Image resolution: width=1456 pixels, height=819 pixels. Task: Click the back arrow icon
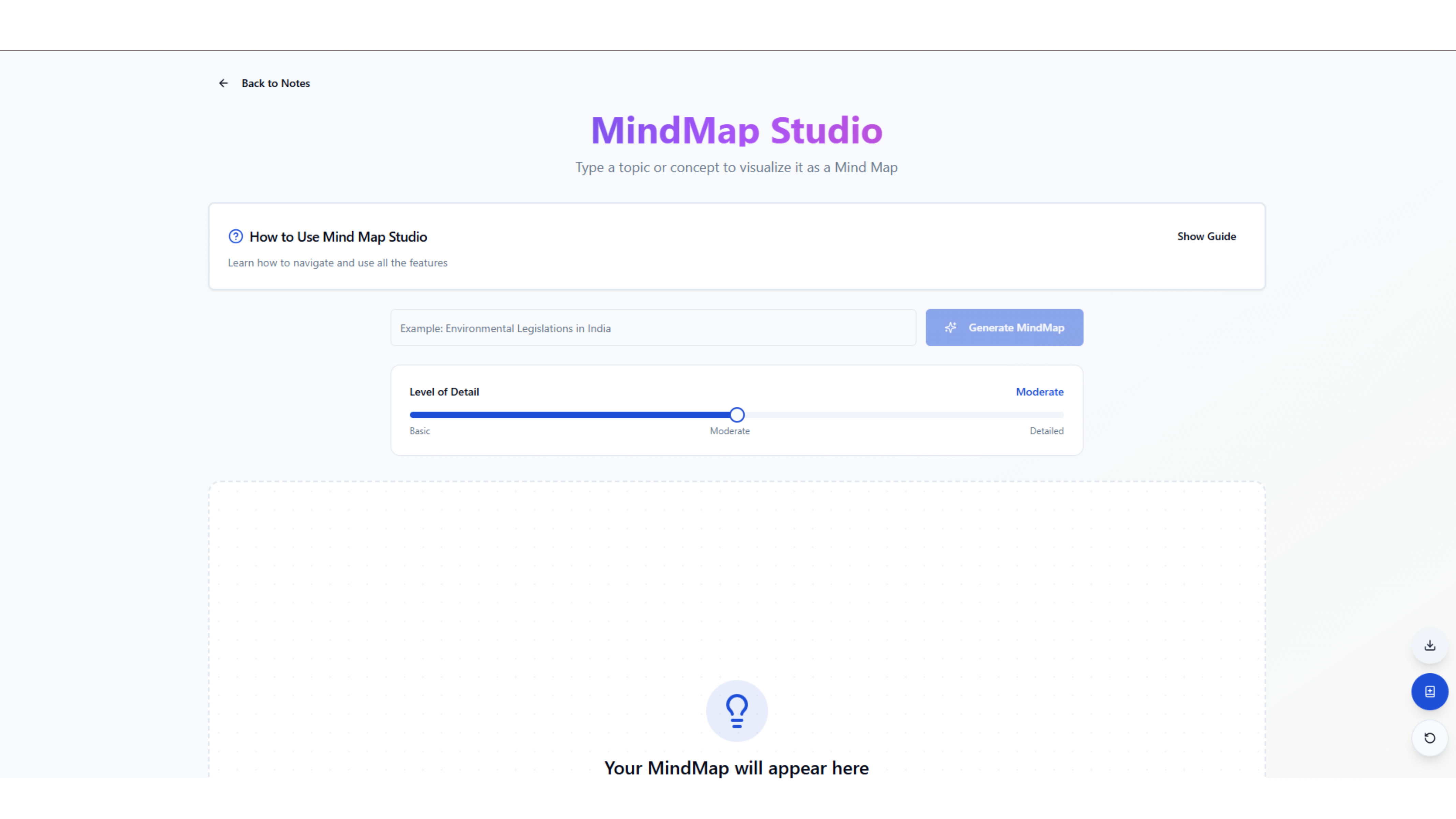click(x=223, y=83)
